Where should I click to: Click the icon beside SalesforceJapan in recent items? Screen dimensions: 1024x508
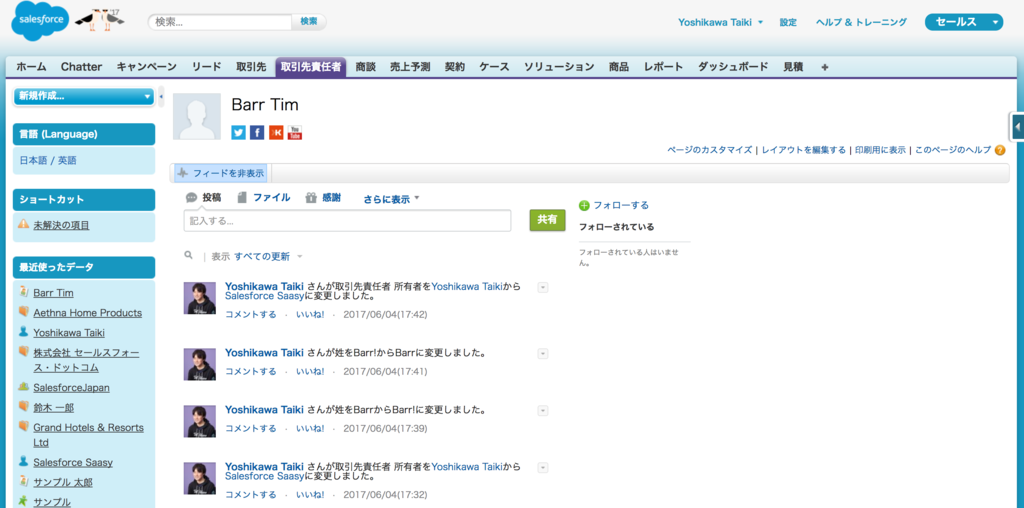24,387
